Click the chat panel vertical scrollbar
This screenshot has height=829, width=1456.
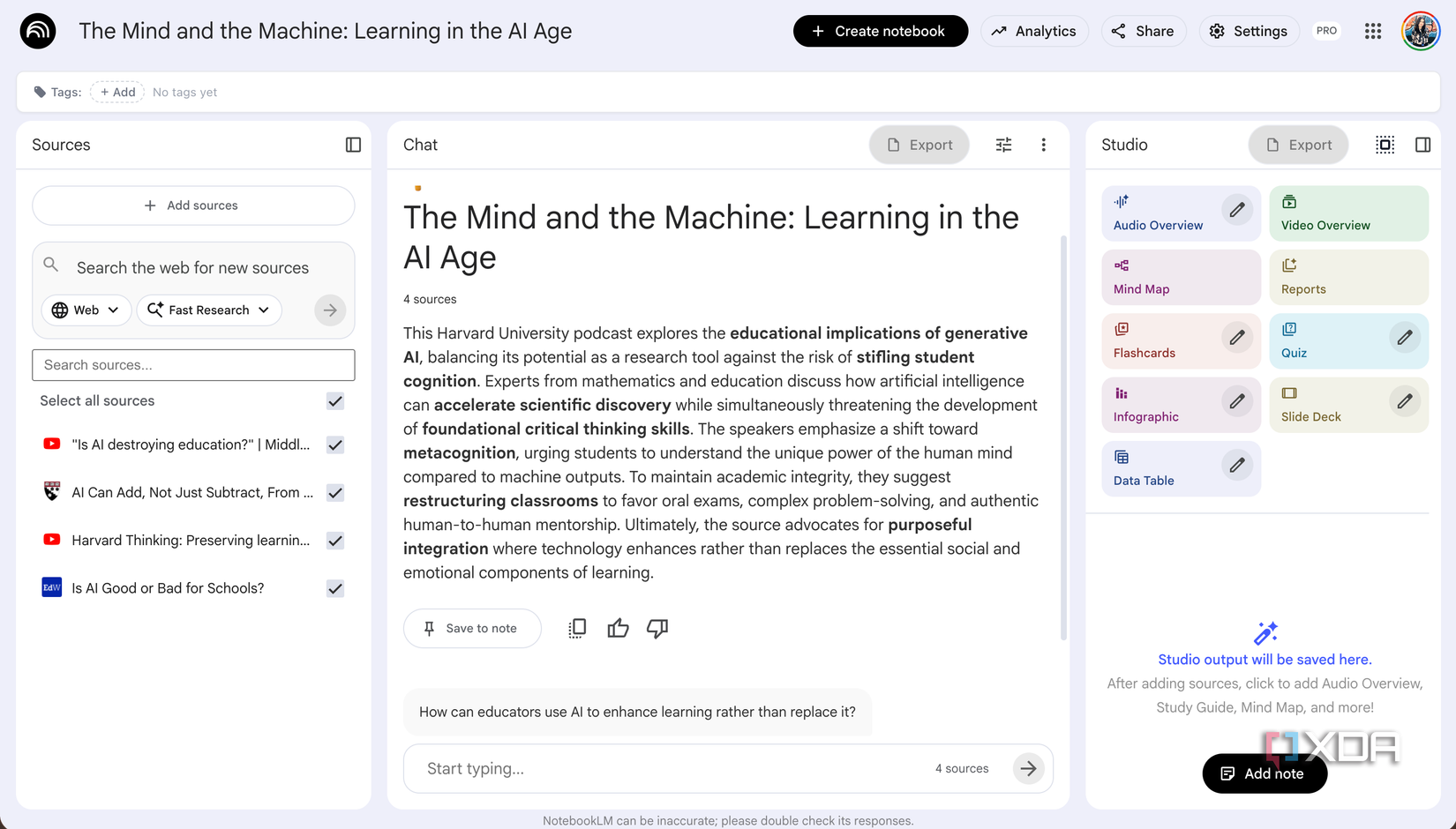(1062, 437)
